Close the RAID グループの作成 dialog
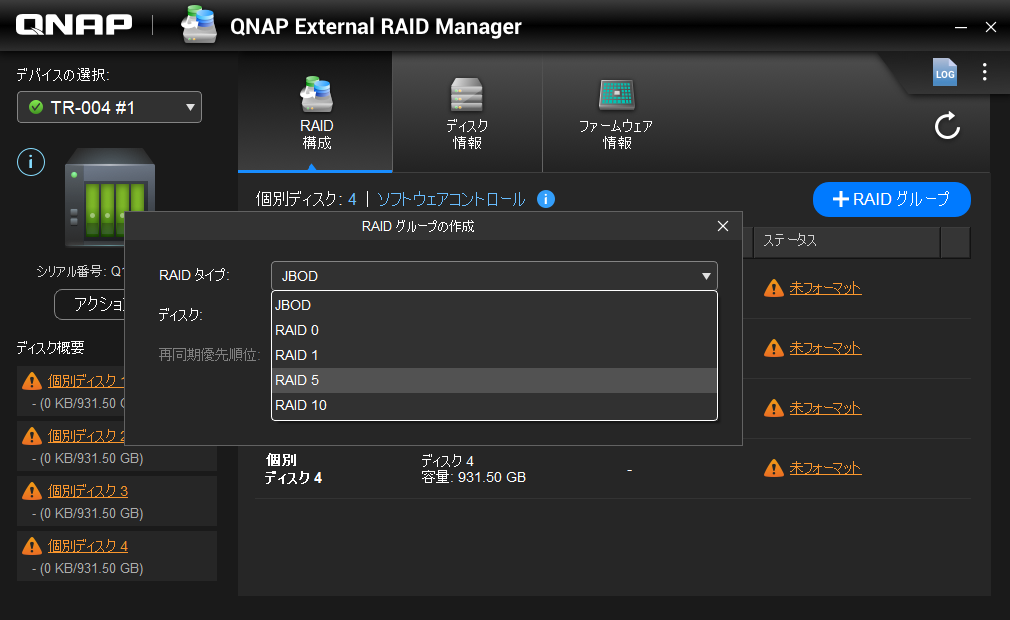Viewport: 1010px width, 620px height. (723, 226)
